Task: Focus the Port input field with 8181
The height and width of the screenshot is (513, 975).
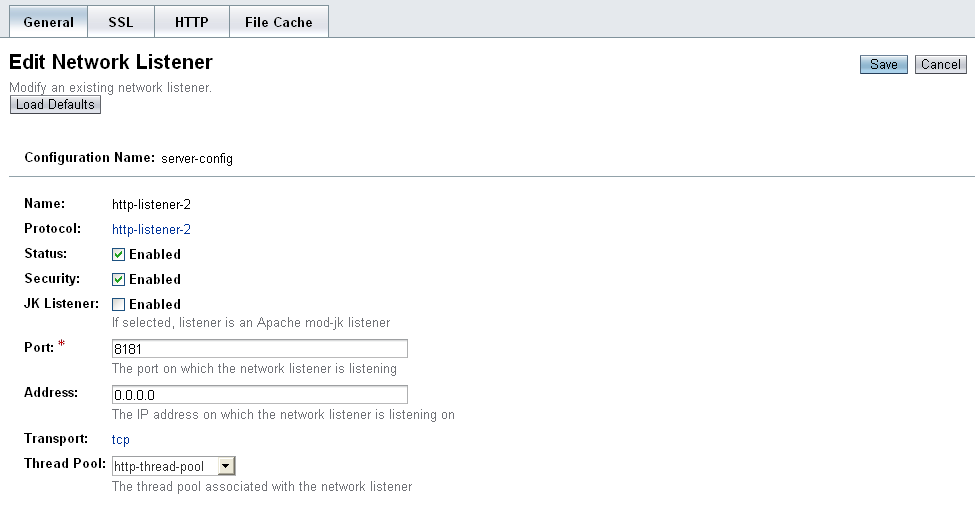Action: coord(260,349)
